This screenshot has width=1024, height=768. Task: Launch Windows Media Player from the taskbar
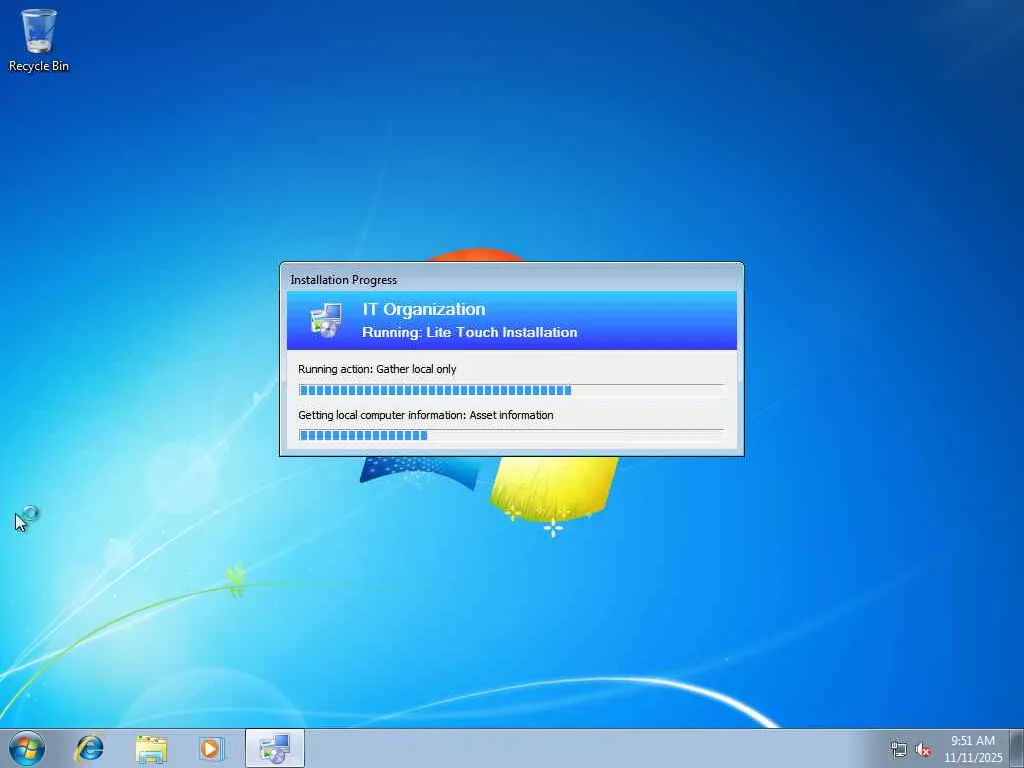pyautogui.click(x=212, y=748)
